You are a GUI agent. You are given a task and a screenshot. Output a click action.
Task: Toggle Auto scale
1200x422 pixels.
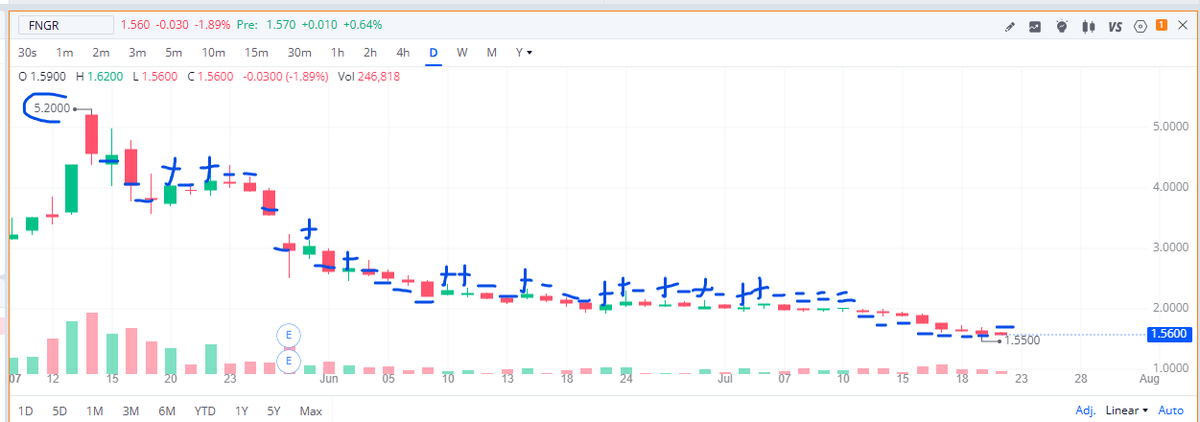[1170, 411]
